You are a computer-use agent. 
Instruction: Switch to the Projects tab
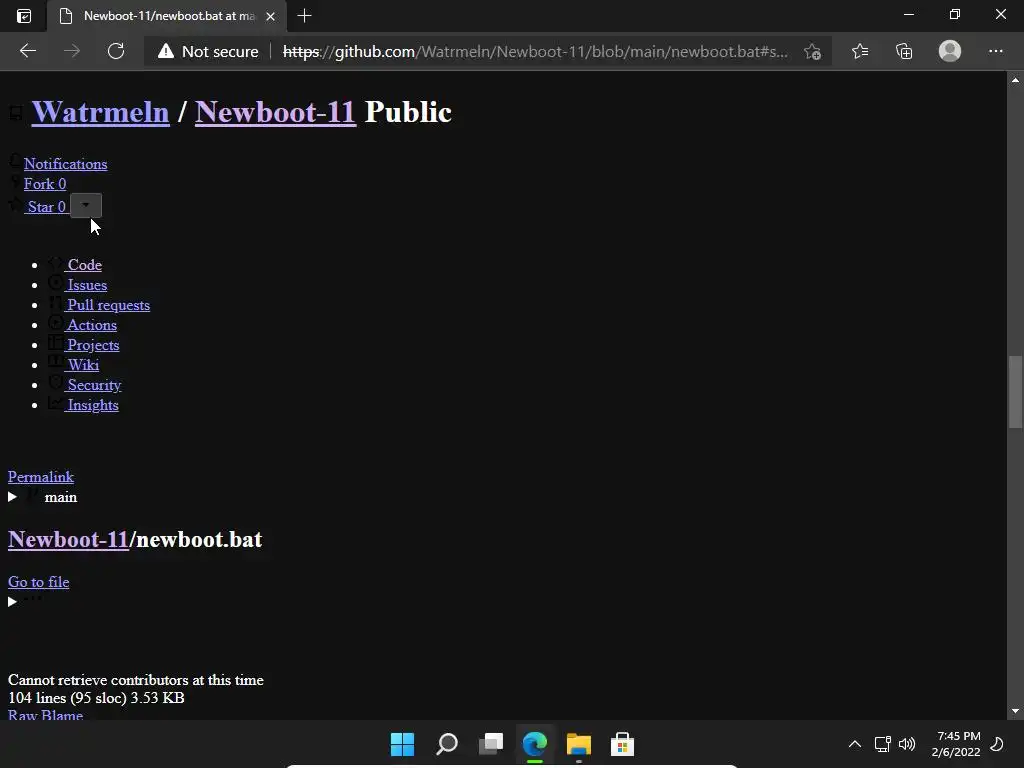pyautogui.click(x=93, y=345)
